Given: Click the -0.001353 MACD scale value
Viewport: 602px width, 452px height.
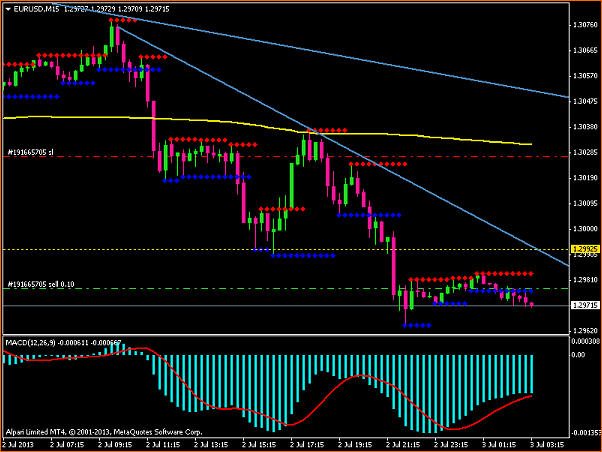Looking at the screenshot, I should pos(585,433).
